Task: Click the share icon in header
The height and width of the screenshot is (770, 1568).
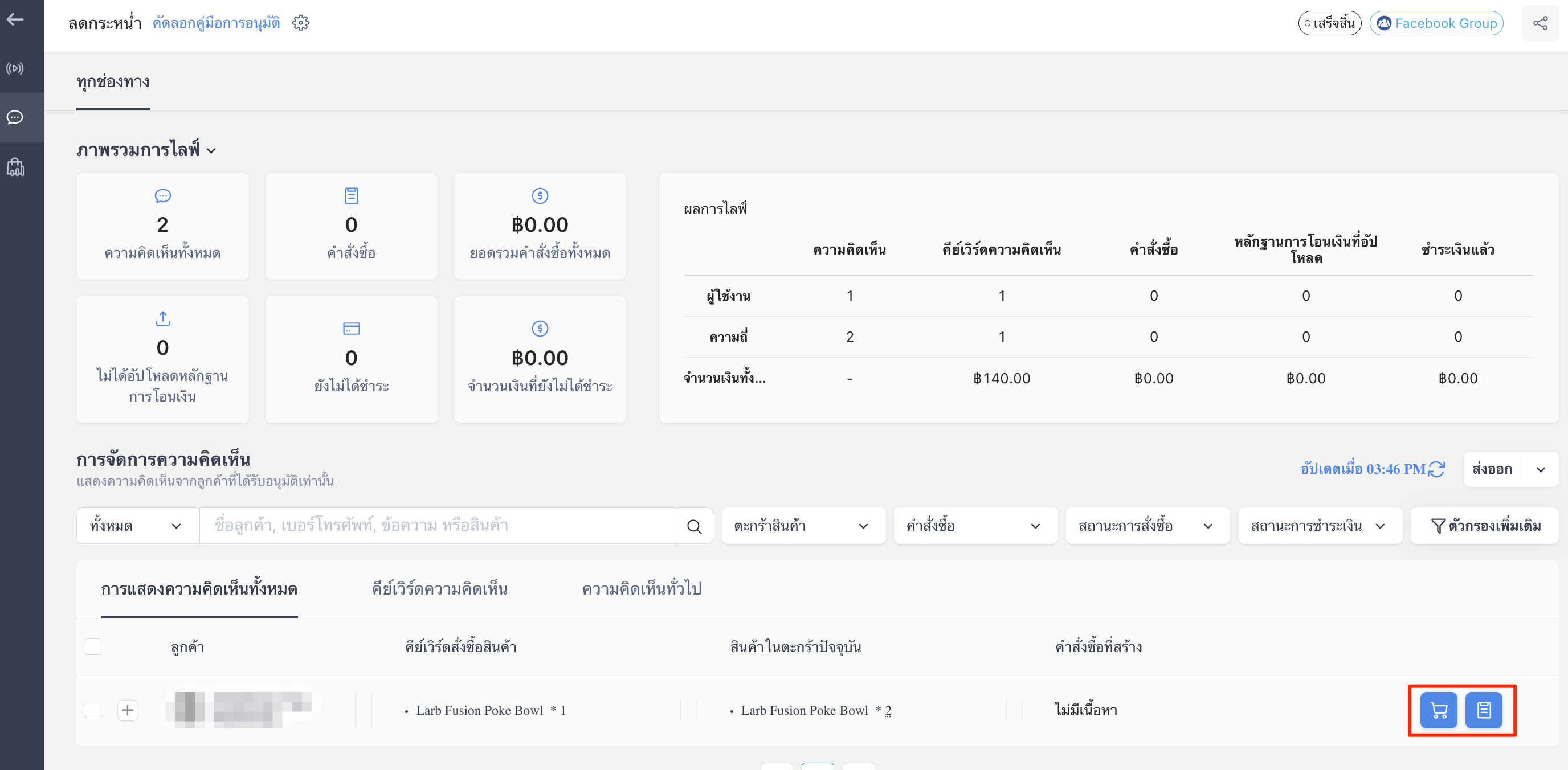Action: [1540, 23]
